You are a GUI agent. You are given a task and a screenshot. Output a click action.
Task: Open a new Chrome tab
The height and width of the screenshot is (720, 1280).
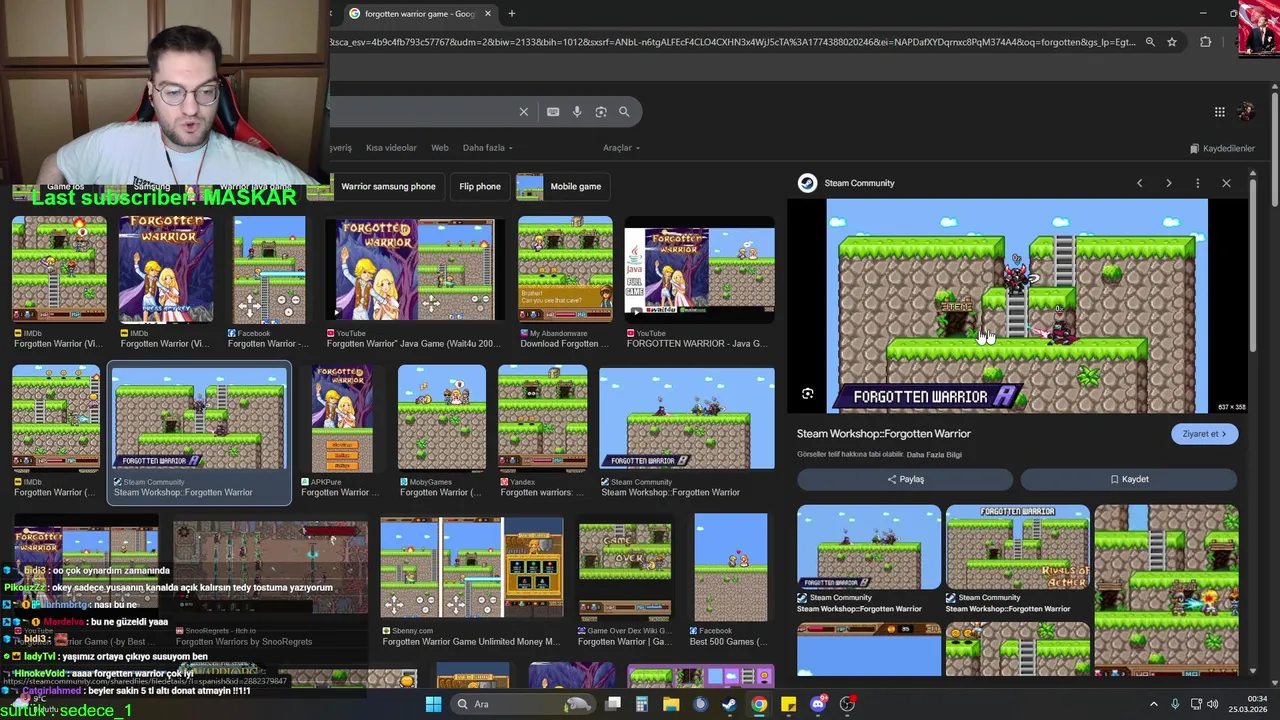point(511,14)
